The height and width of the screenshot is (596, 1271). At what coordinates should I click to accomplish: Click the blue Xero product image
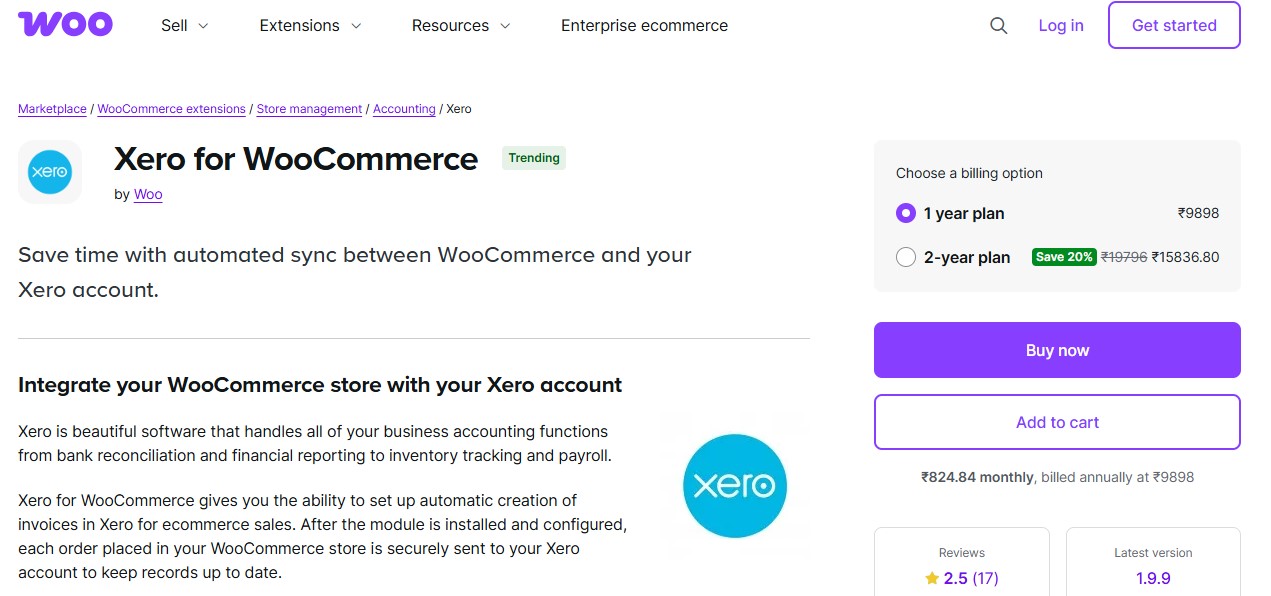click(x=735, y=486)
